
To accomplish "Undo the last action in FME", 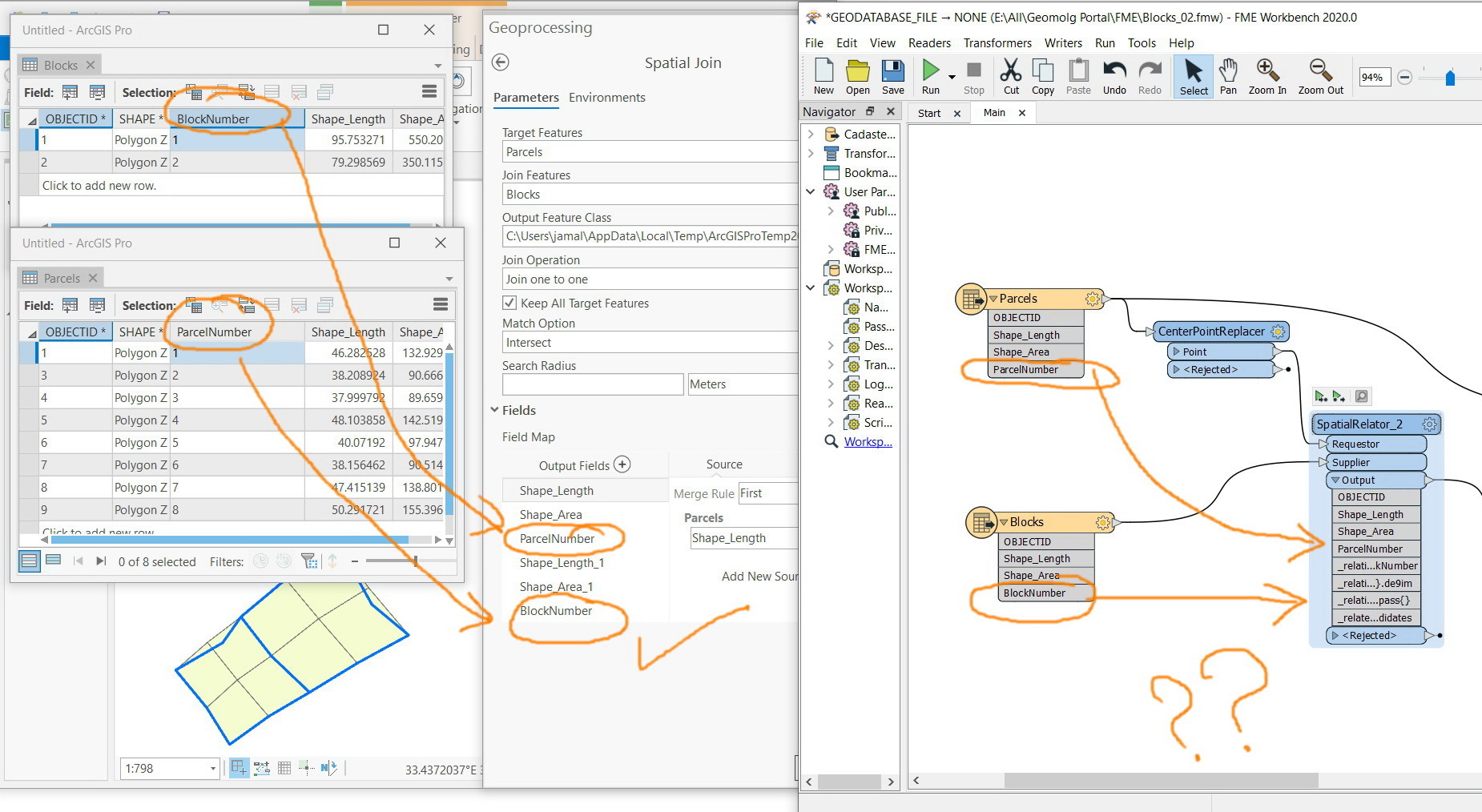I will click(1114, 77).
